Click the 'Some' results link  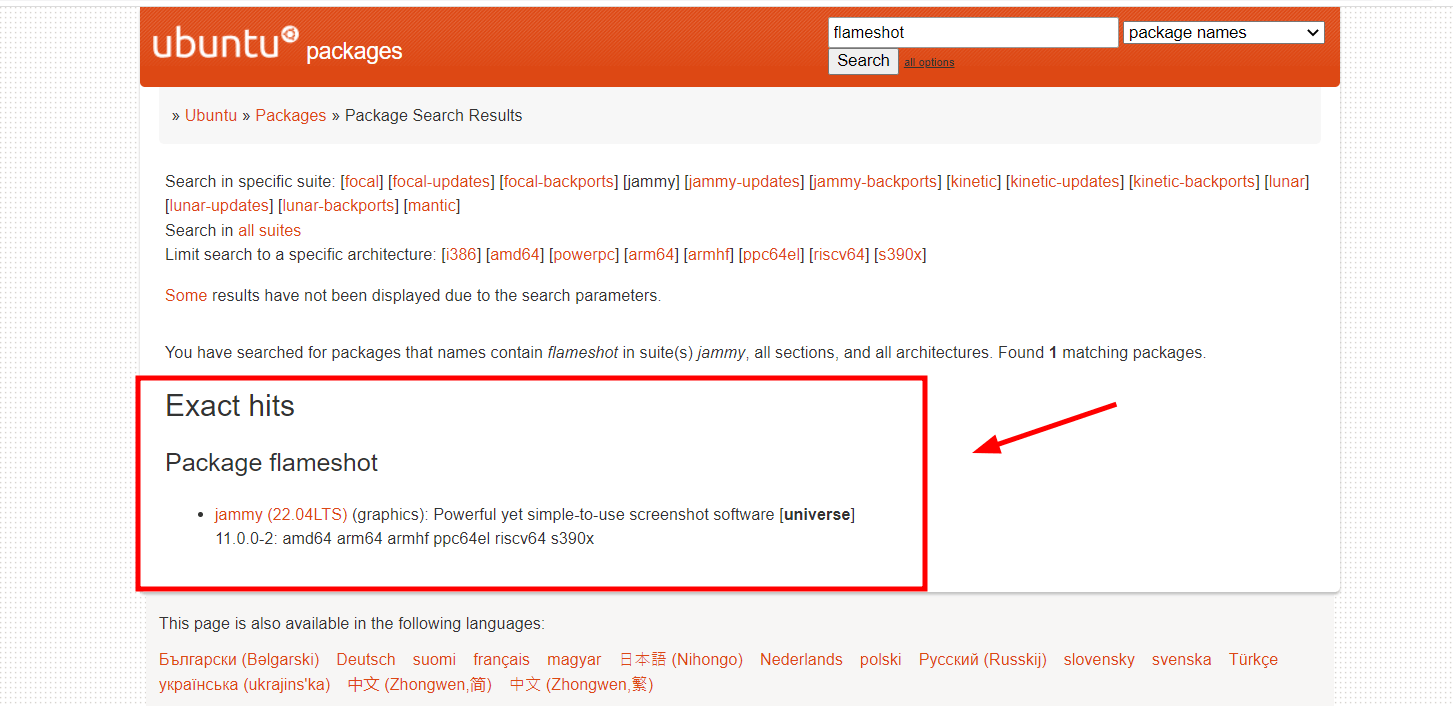coord(186,295)
